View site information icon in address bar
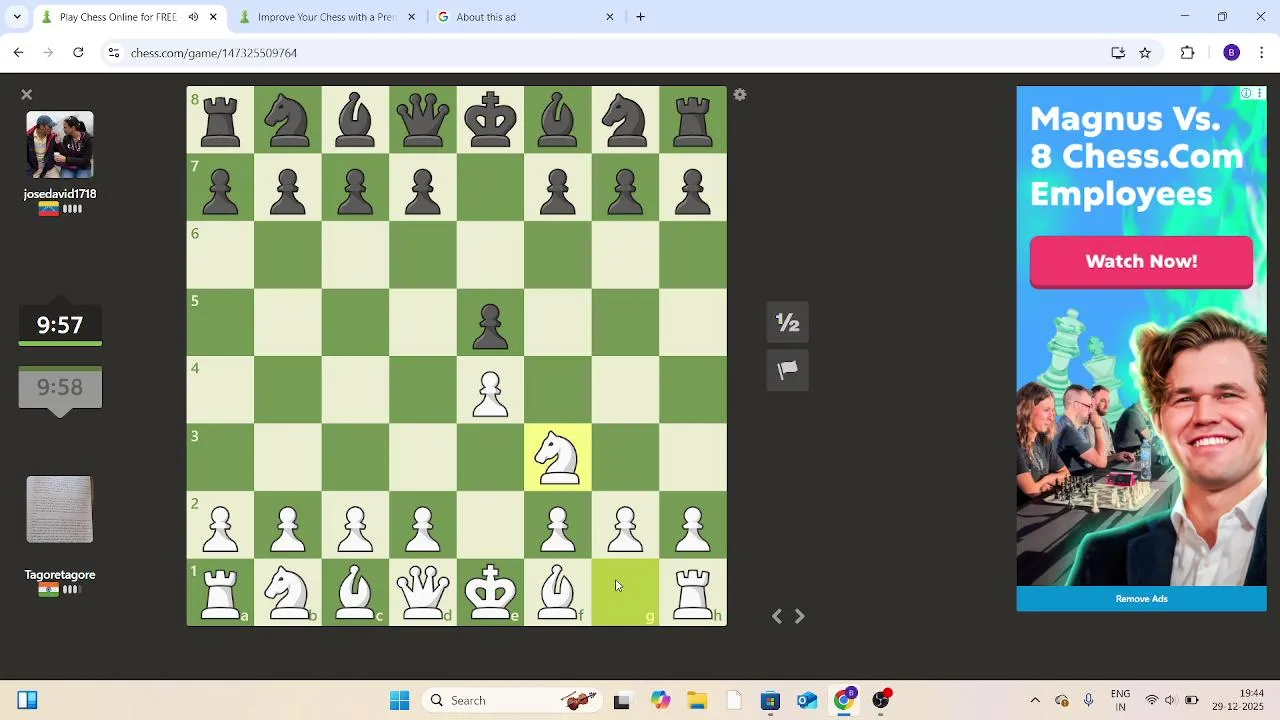 point(114,53)
